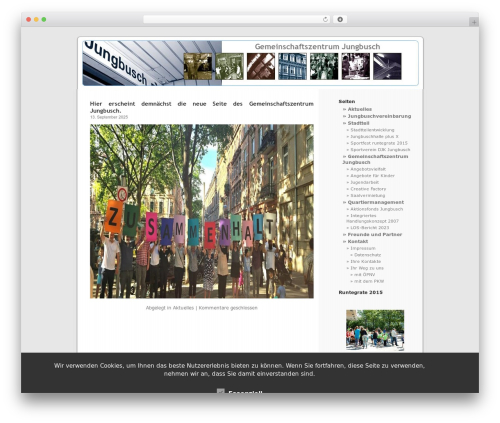Toggle the Essenziell cookie checkbox

[221, 391]
